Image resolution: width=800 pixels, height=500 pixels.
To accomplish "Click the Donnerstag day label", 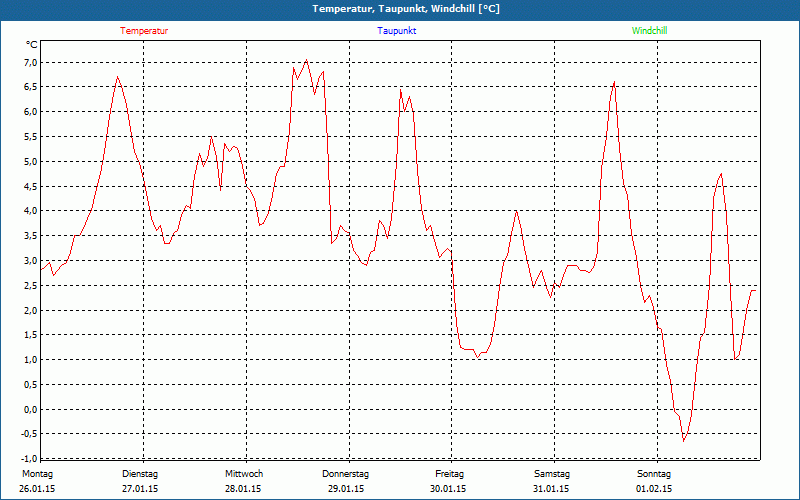I will coord(345,474).
